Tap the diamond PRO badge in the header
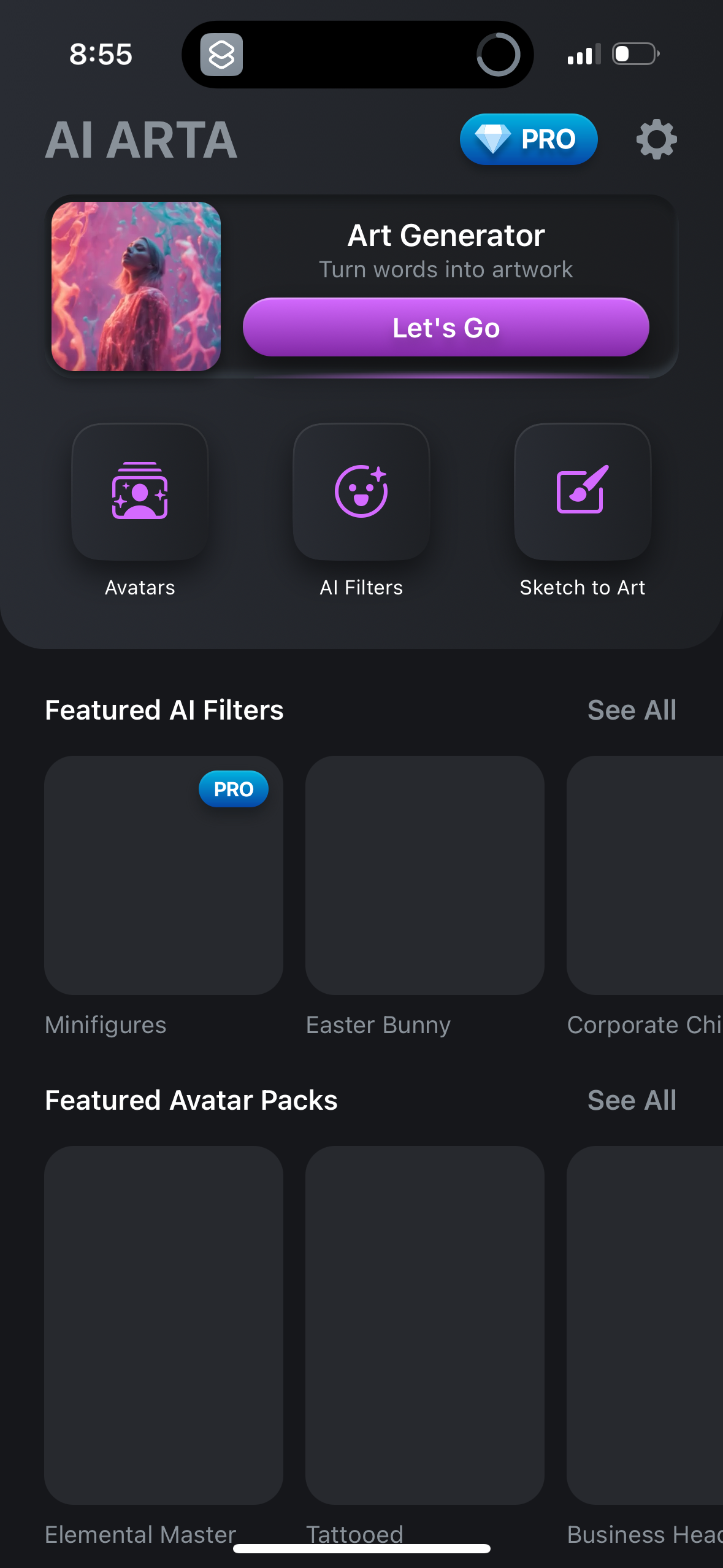This screenshot has width=723, height=1568. pyautogui.click(x=528, y=139)
